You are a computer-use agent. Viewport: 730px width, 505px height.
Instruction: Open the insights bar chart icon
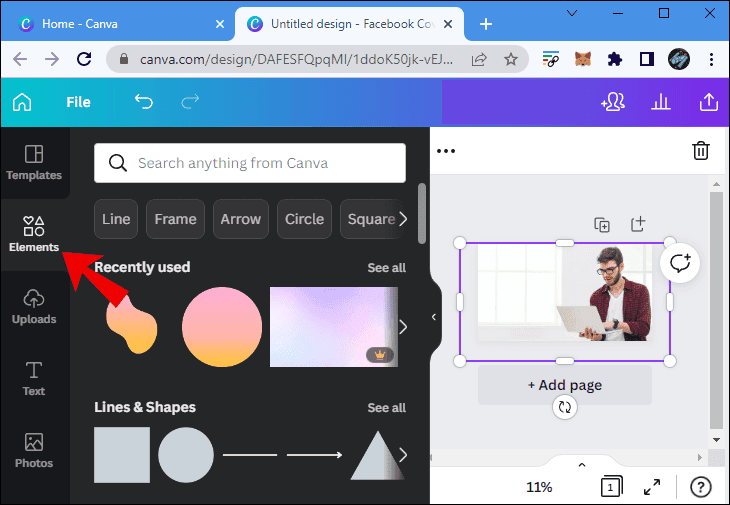[661, 102]
